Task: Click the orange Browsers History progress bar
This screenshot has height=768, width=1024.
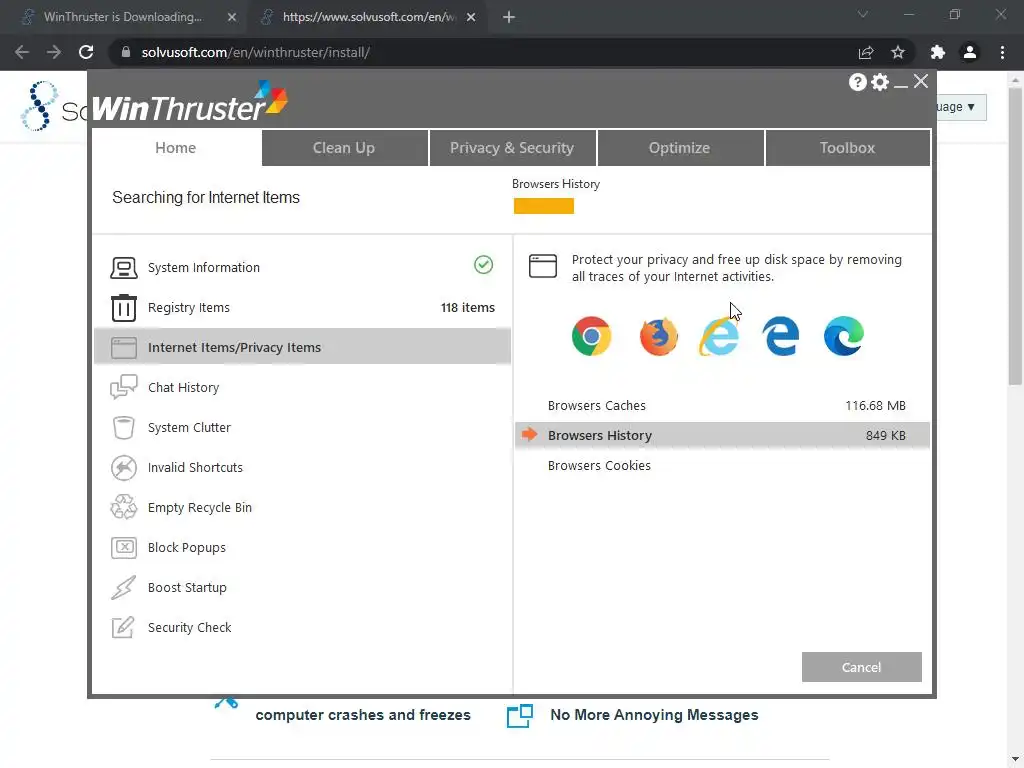Action: pyautogui.click(x=543, y=206)
